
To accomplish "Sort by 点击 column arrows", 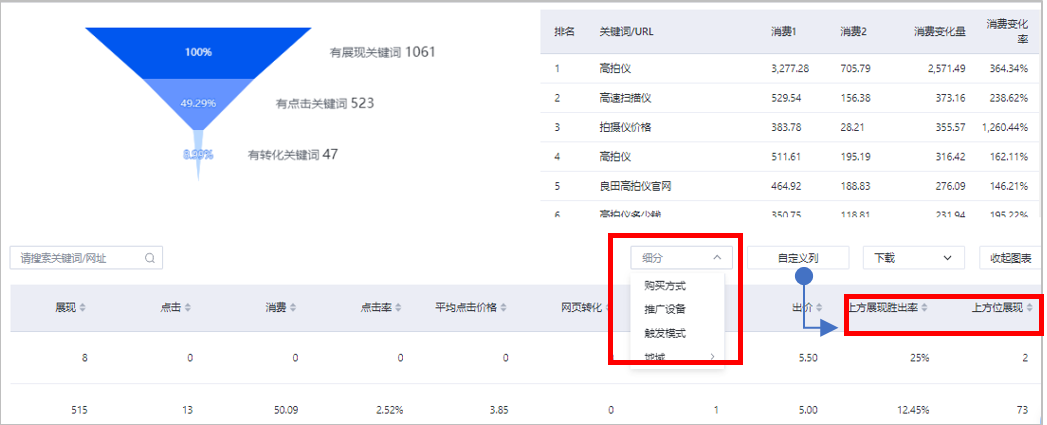I will 188,307.
